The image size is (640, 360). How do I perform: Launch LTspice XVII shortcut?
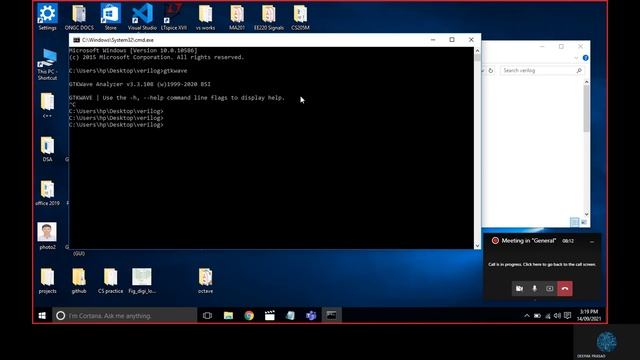point(174,17)
